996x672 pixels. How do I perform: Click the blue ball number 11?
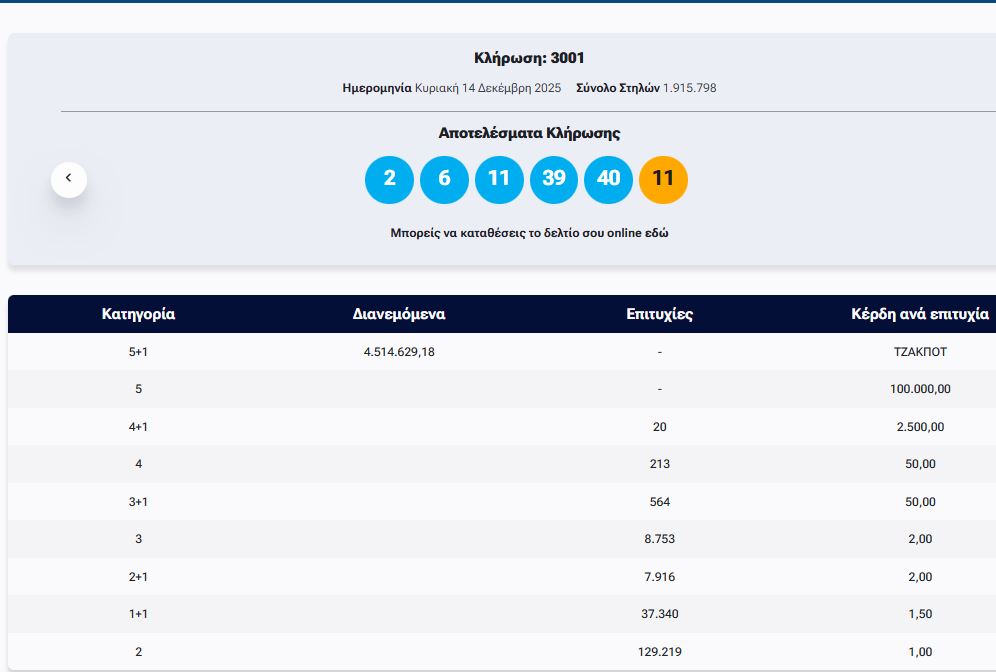(499, 179)
